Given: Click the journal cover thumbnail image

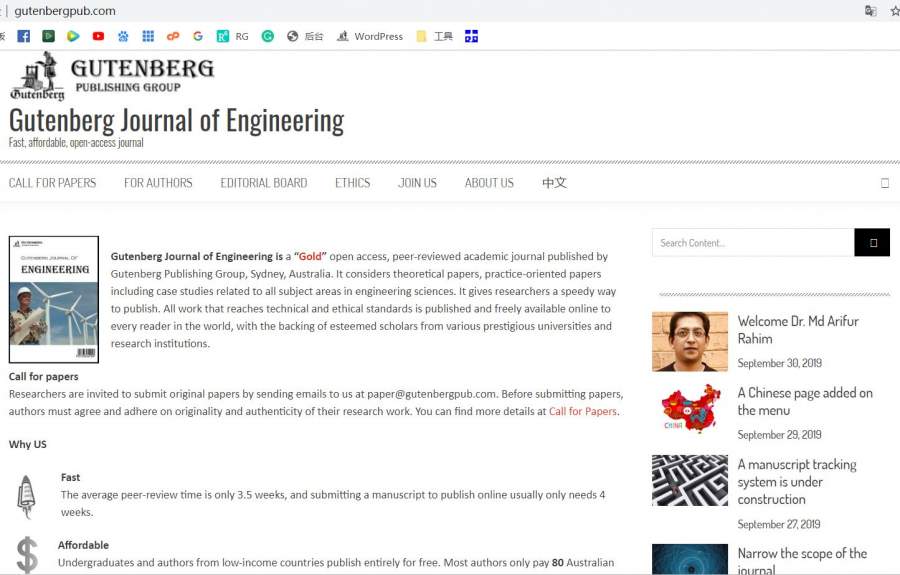Looking at the screenshot, I should [54, 299].
